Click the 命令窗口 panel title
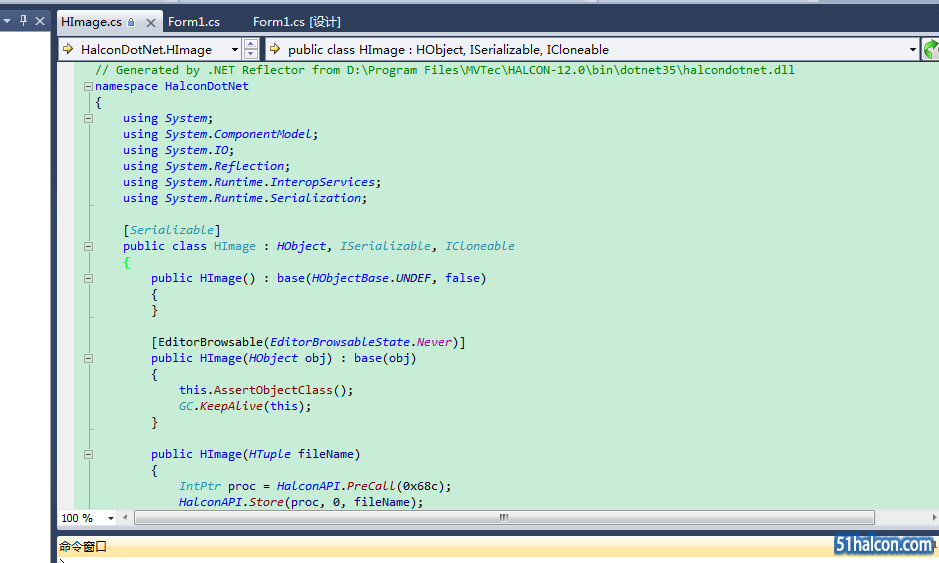 coord(83,546)
